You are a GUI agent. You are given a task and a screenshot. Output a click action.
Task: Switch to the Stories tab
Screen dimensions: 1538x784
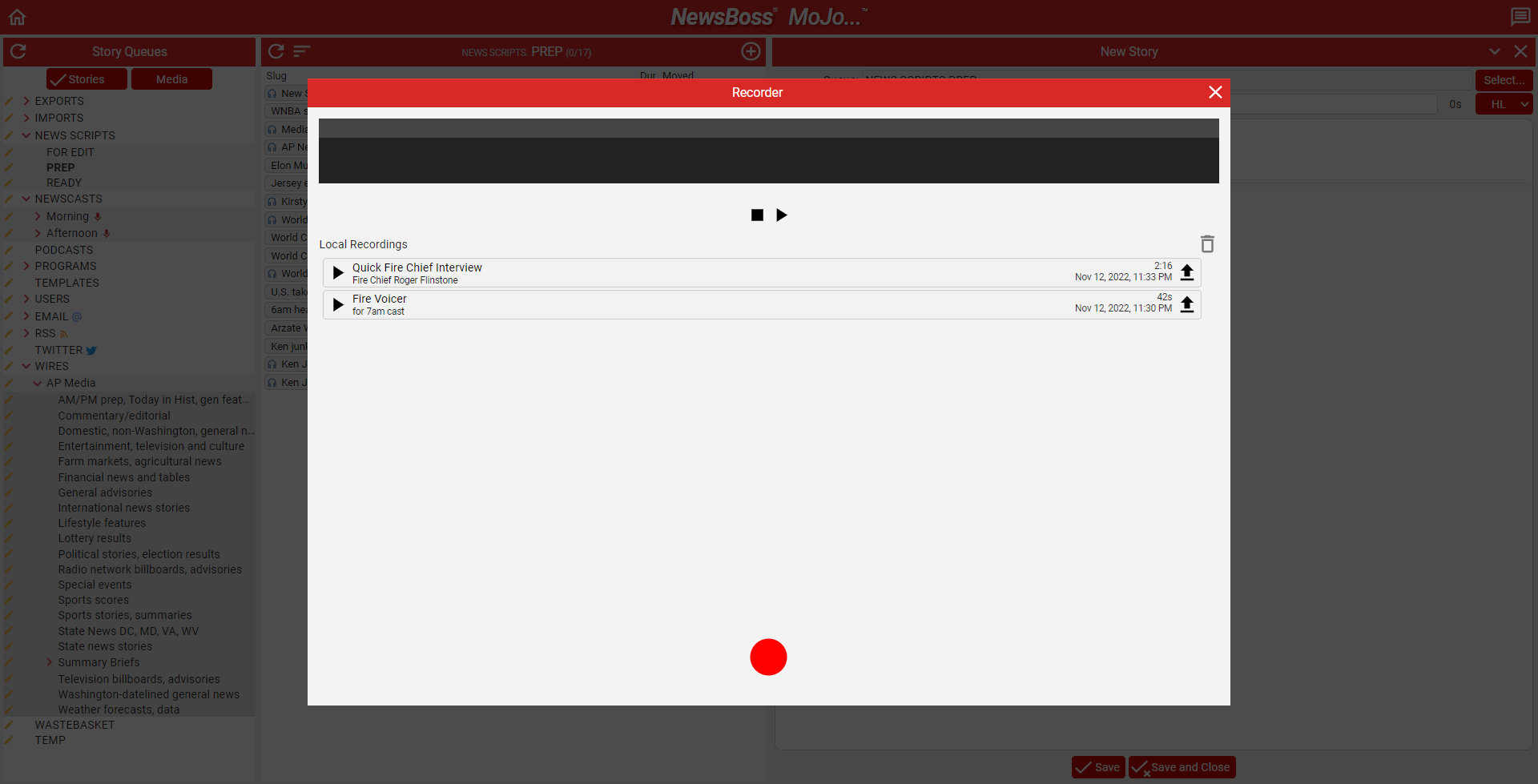click(87, 79)
